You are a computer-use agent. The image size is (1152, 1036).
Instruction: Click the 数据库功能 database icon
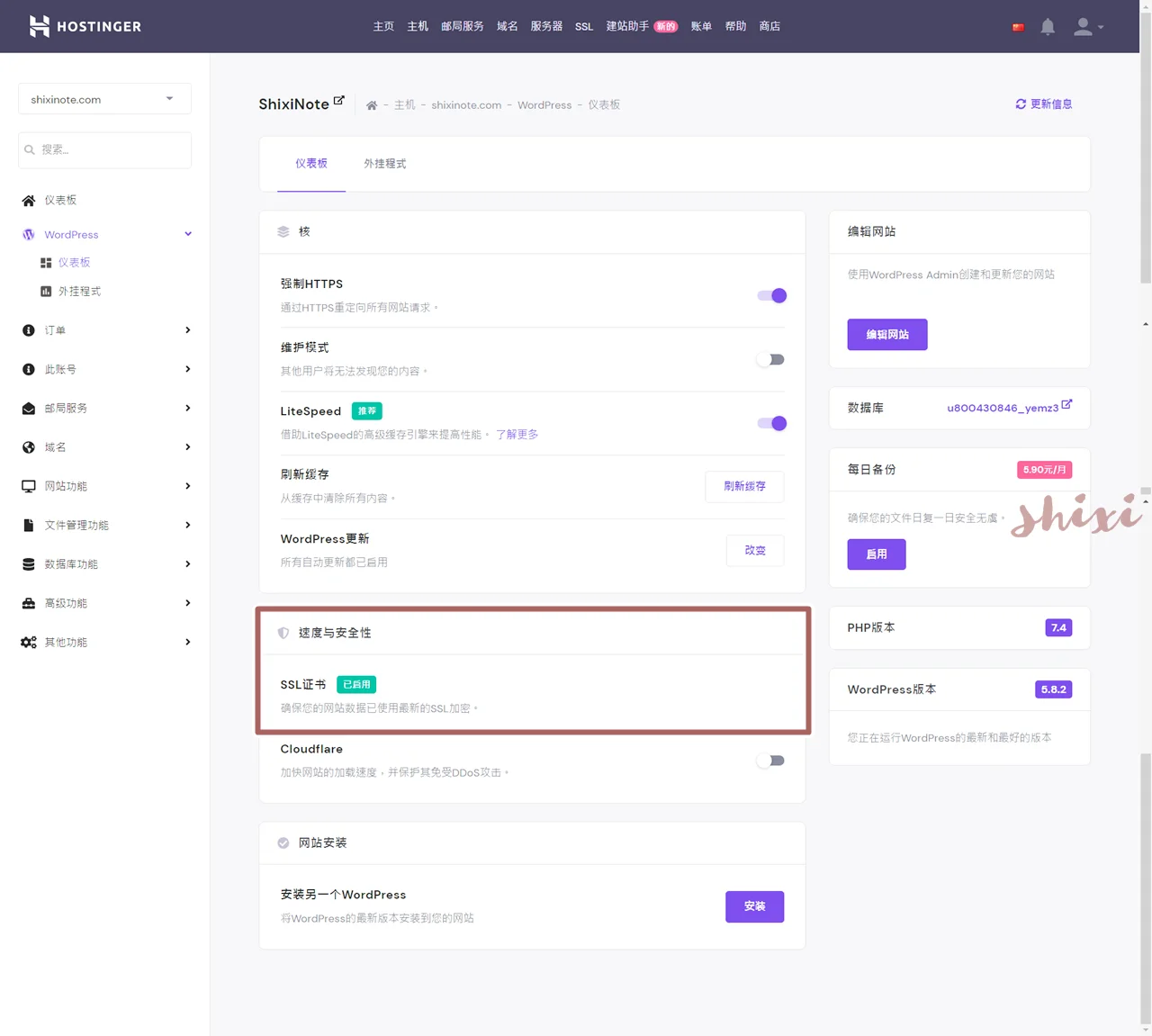[29, 564]
